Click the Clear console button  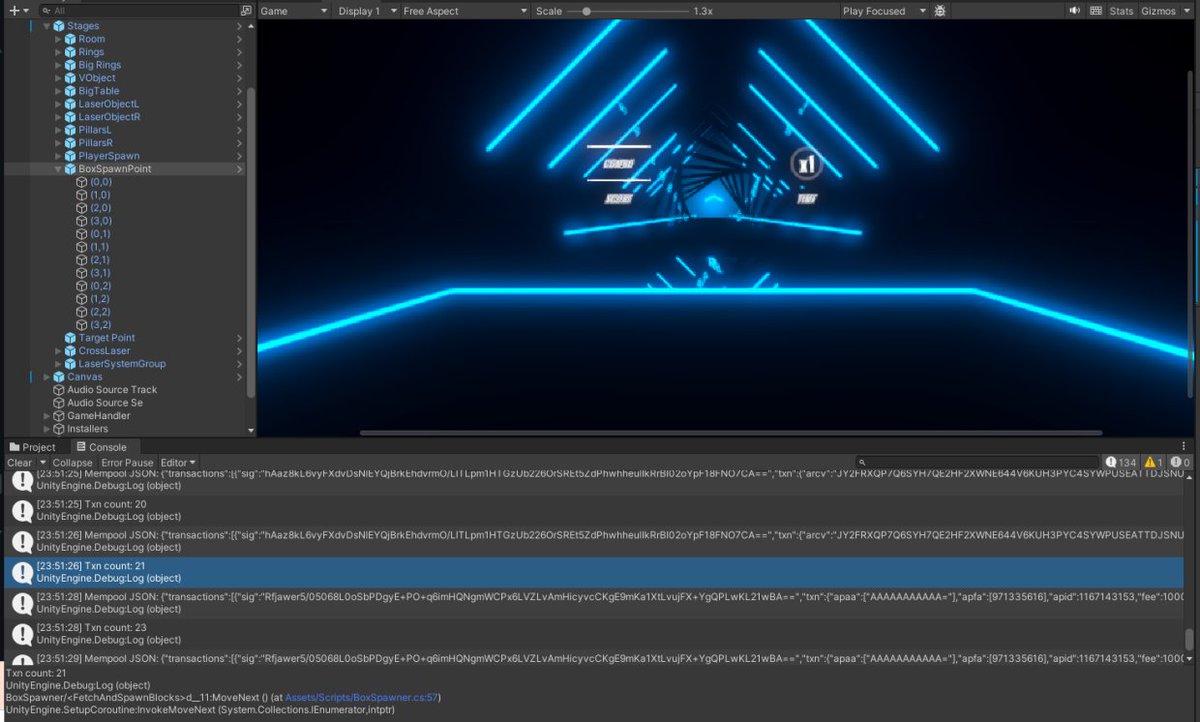coord(20,463)
